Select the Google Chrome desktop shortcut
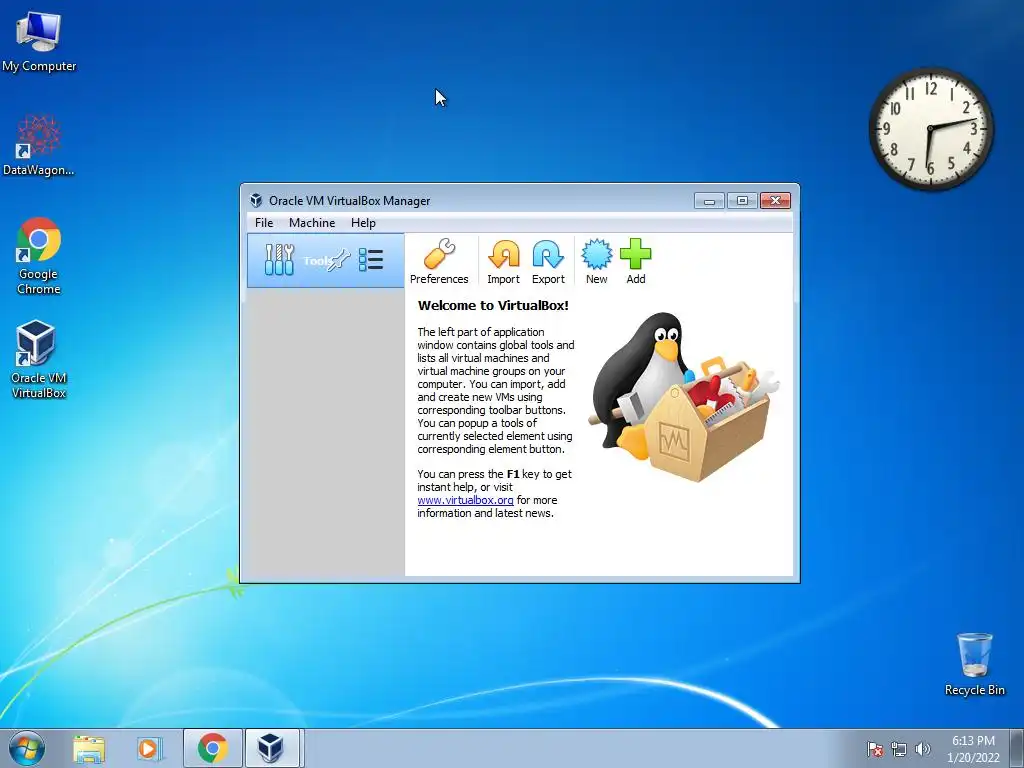1024x768 pixels. pyautogui.click(x=39, y=256)
